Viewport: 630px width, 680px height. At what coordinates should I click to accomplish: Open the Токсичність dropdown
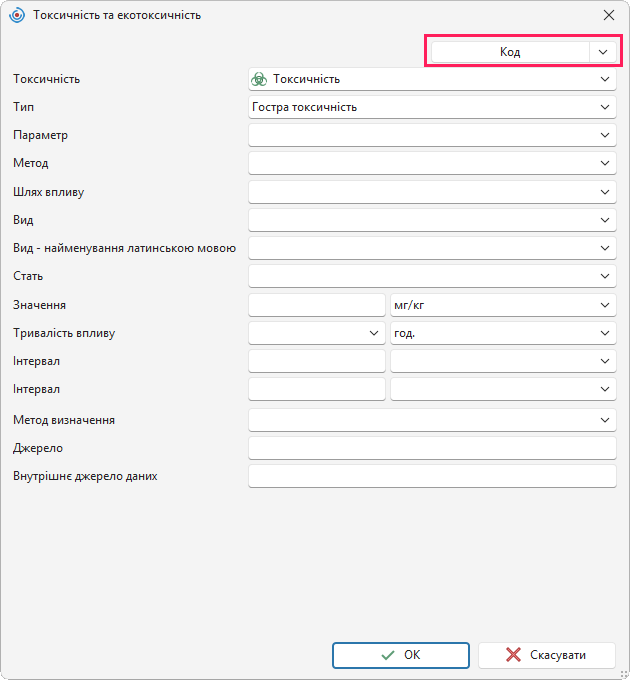(432, 79)
